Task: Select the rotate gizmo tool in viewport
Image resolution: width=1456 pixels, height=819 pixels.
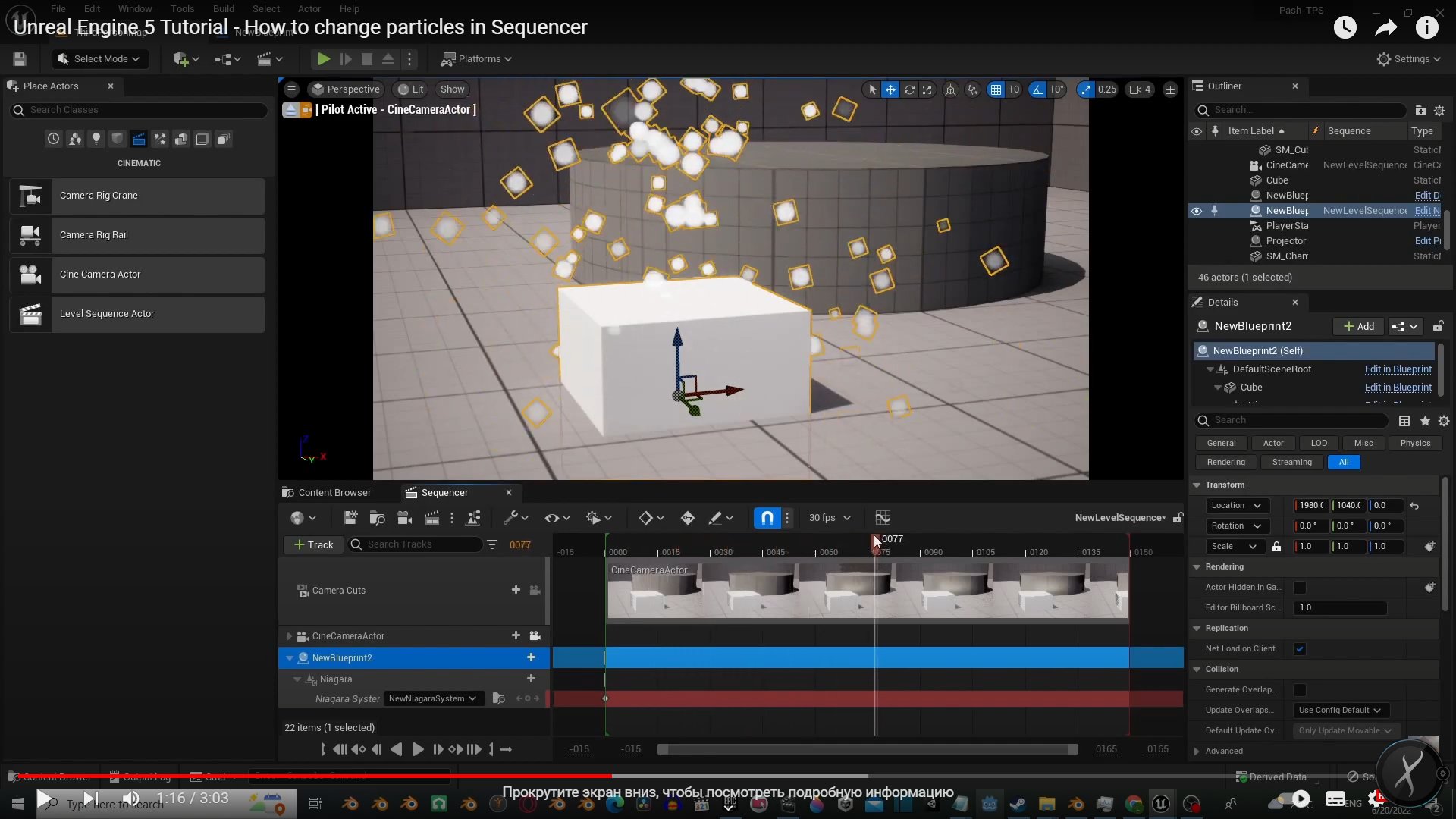Action: pyautogui.click(x=908, y=89)
